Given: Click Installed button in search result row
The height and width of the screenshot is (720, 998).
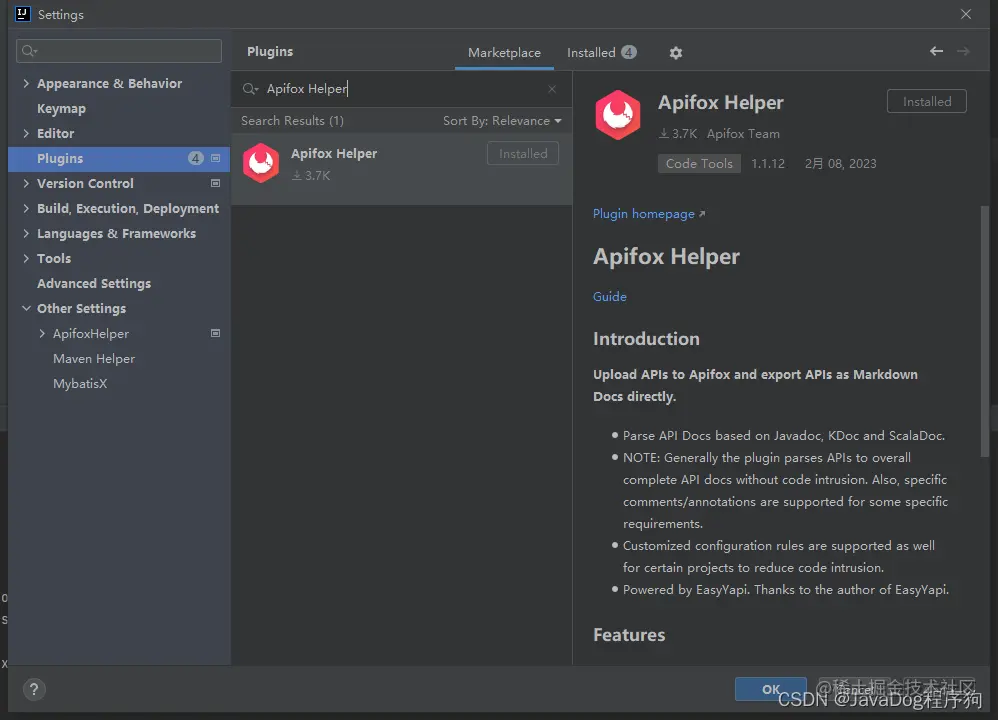Looking at the screenshot, I should (x=523, y=153).
